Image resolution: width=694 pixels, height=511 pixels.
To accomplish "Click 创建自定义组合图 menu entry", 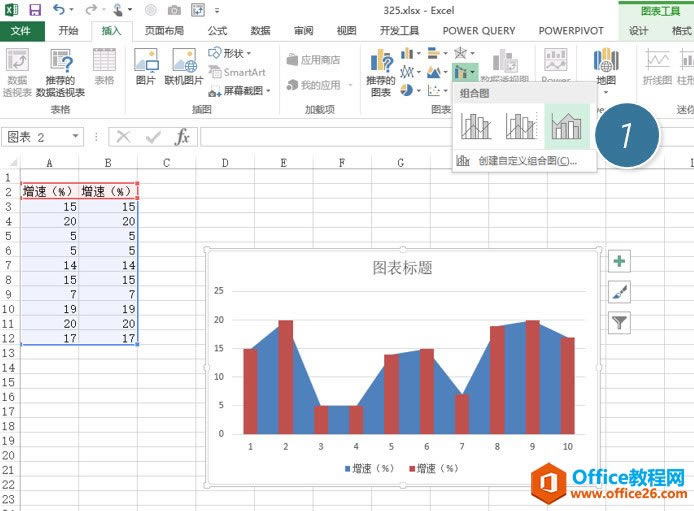I will [524, 161].
